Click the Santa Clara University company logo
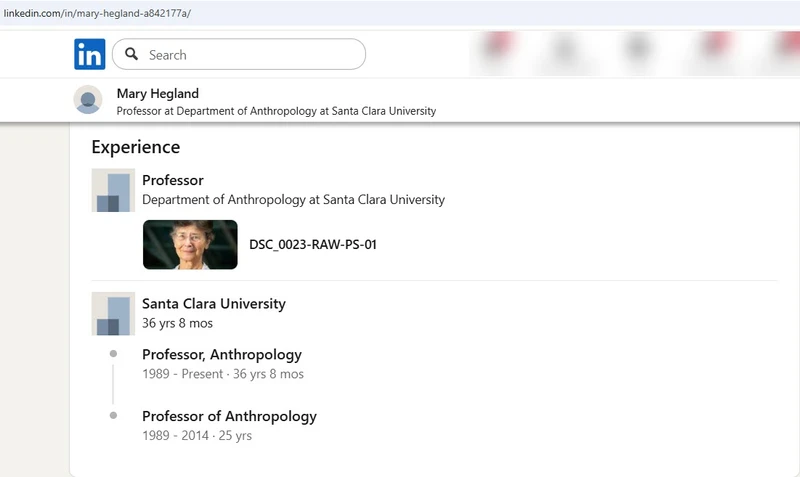 coord(113,314)
